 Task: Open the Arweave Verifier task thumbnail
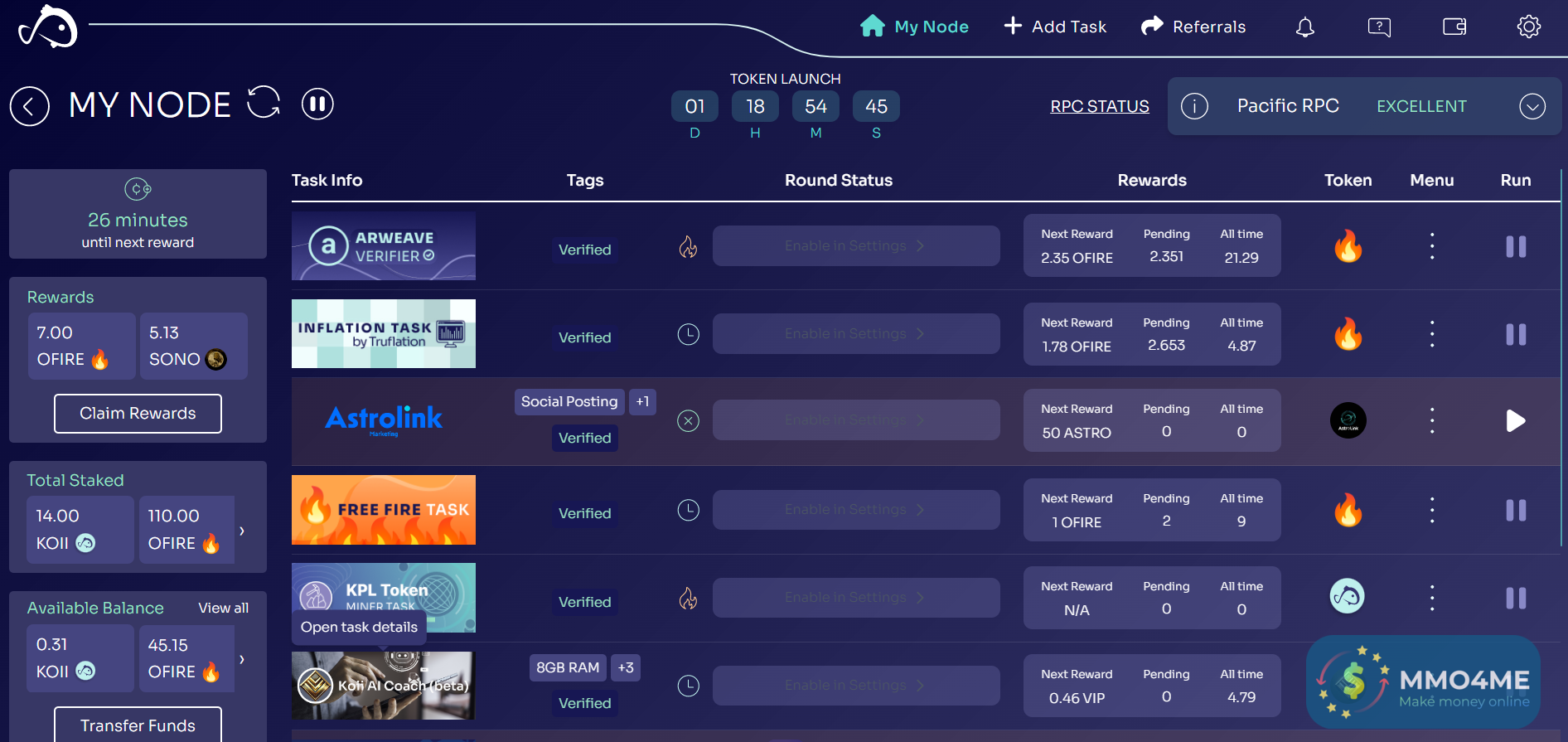point(384,246)
